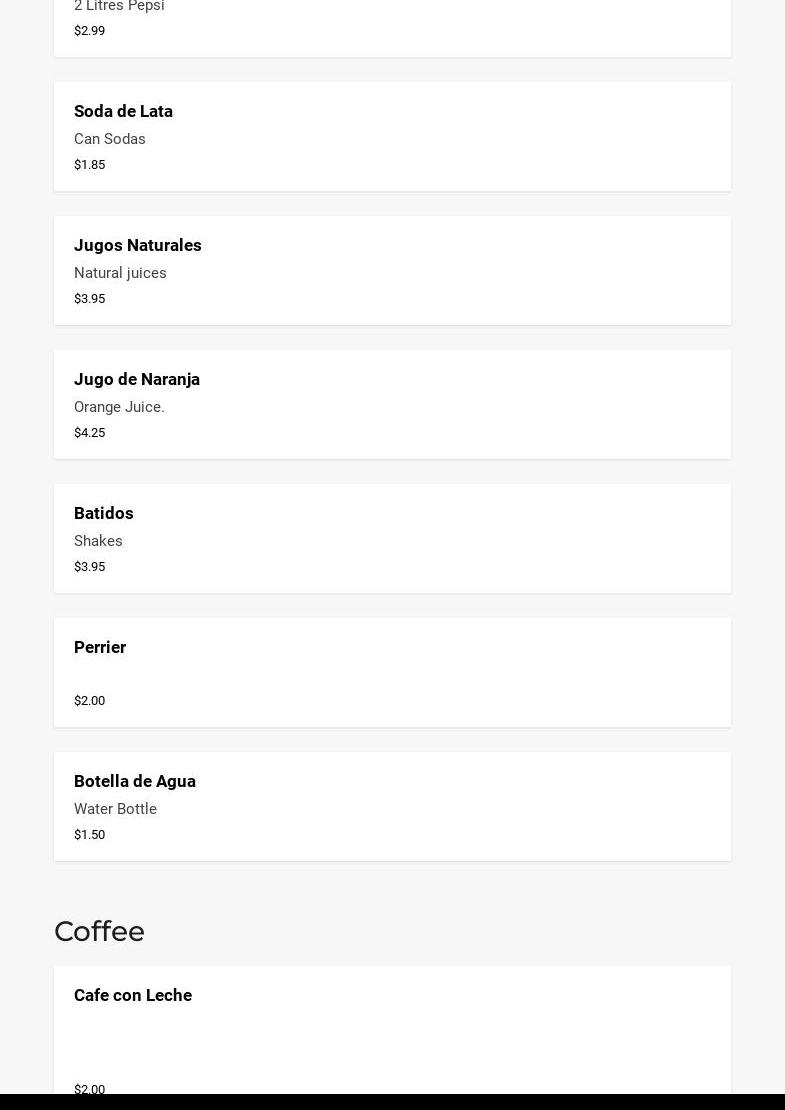Click the Coffee section heading

99,932
